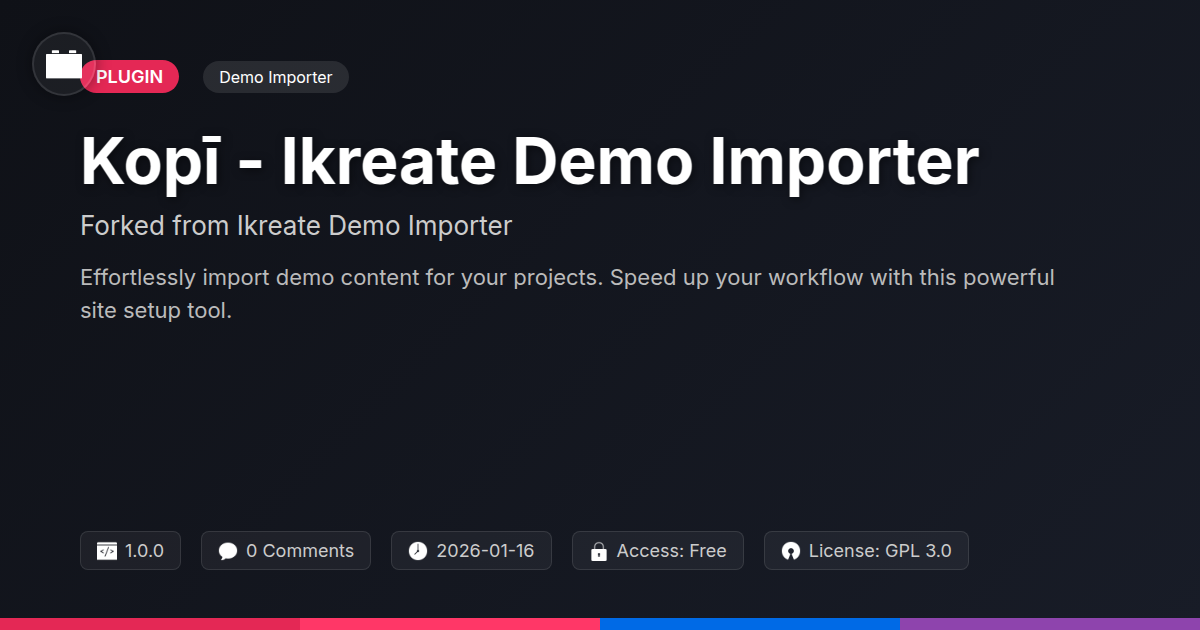Open the License: GPL 3.0 badge
Image resolution: width=1200 pixels, height=630 pixels.
[x=866, y=551]
